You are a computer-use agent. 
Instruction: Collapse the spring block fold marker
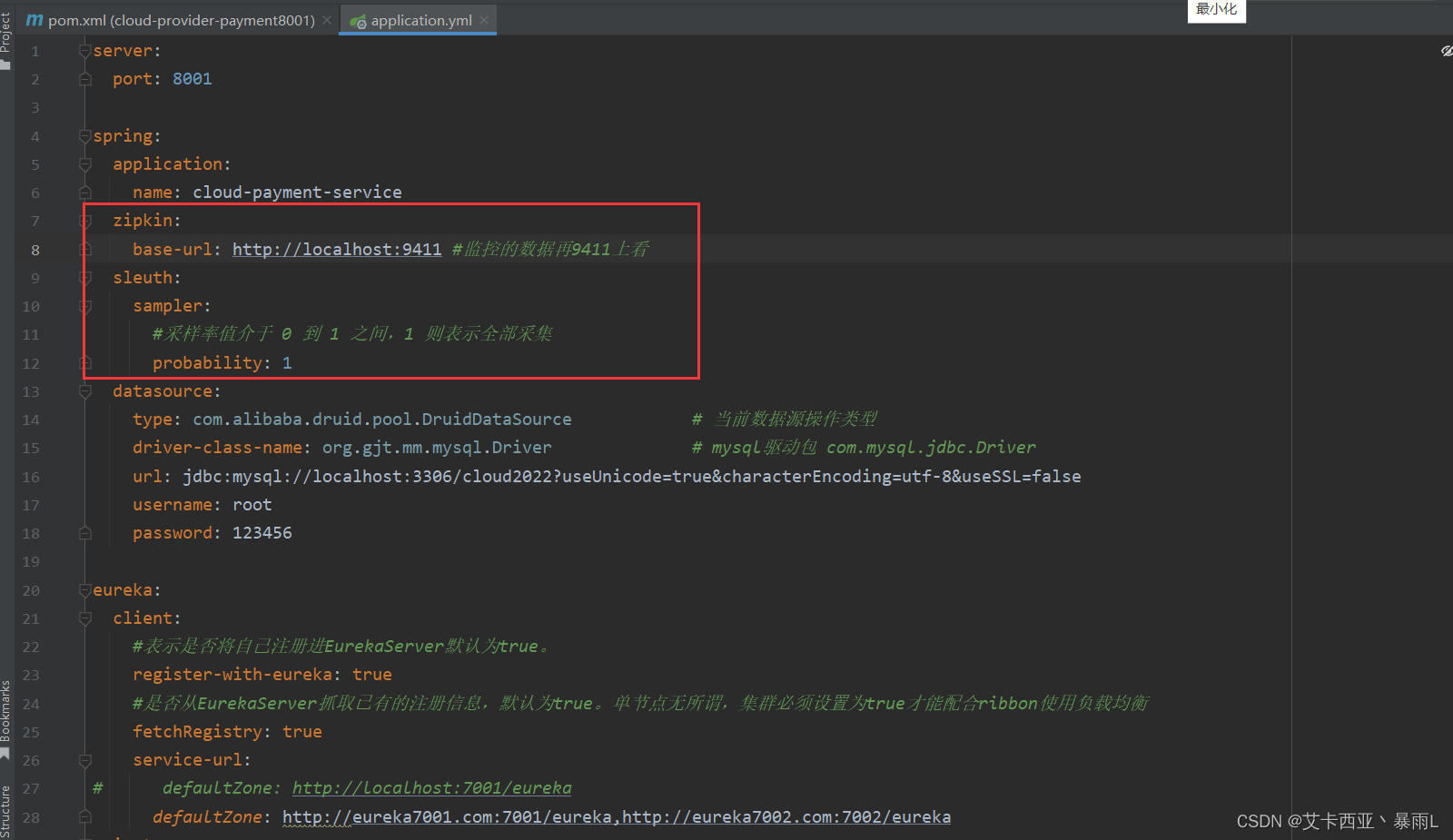(84, 136)
